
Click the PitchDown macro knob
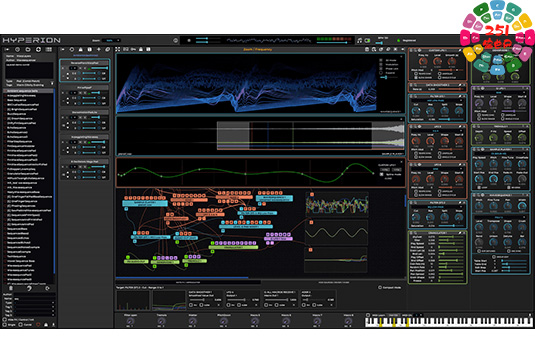click(223, 321)
